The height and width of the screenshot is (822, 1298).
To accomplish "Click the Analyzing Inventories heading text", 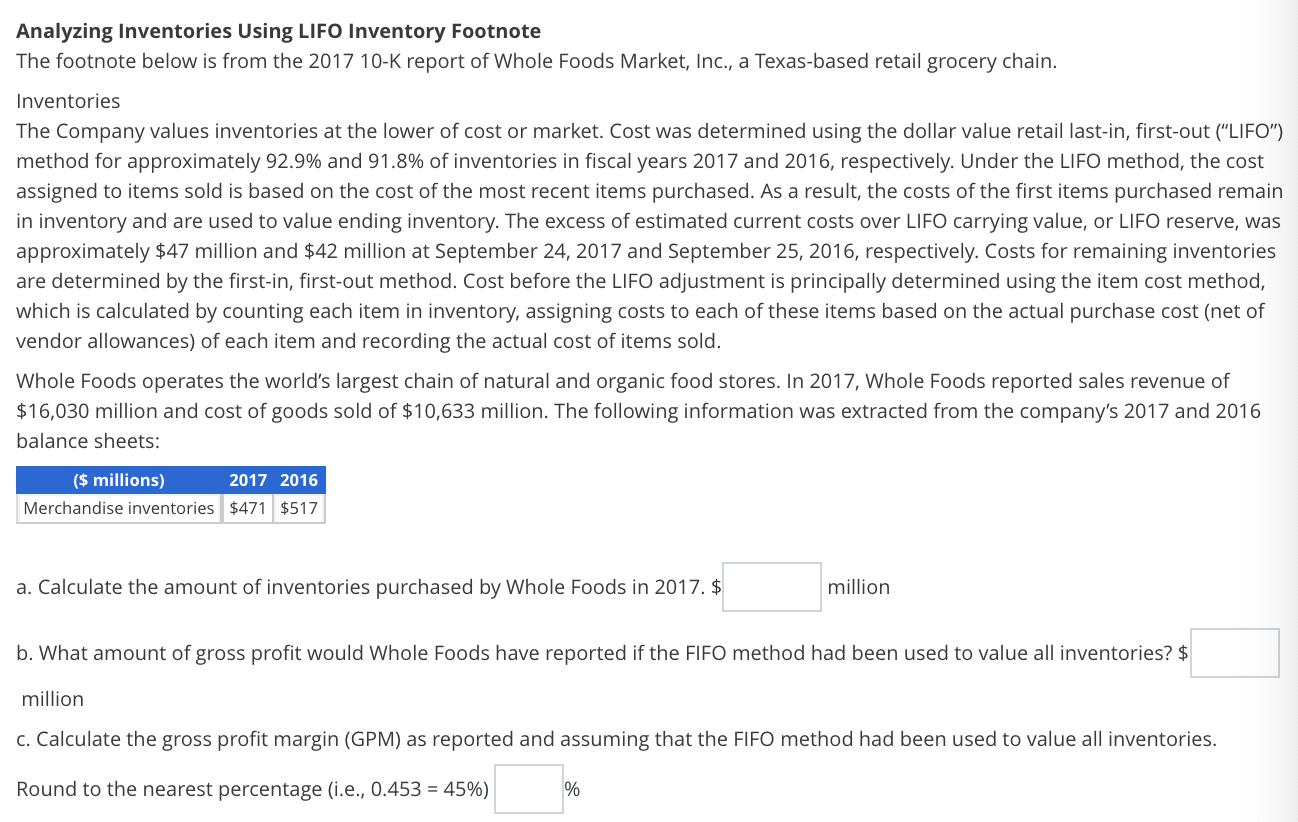I will pyautogui.click(x=278, y=31).
